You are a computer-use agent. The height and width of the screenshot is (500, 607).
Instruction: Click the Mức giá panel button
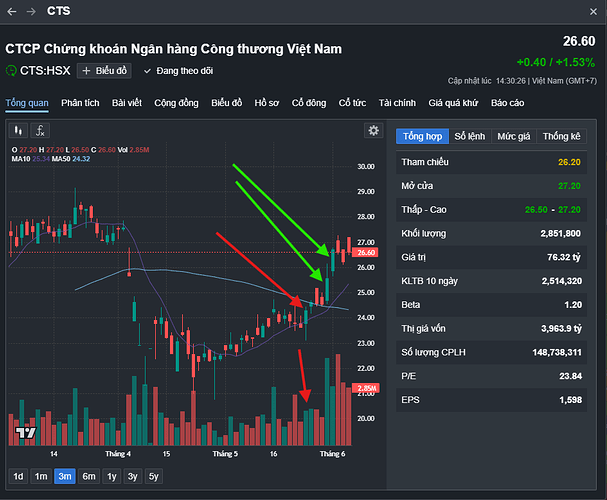515,136
